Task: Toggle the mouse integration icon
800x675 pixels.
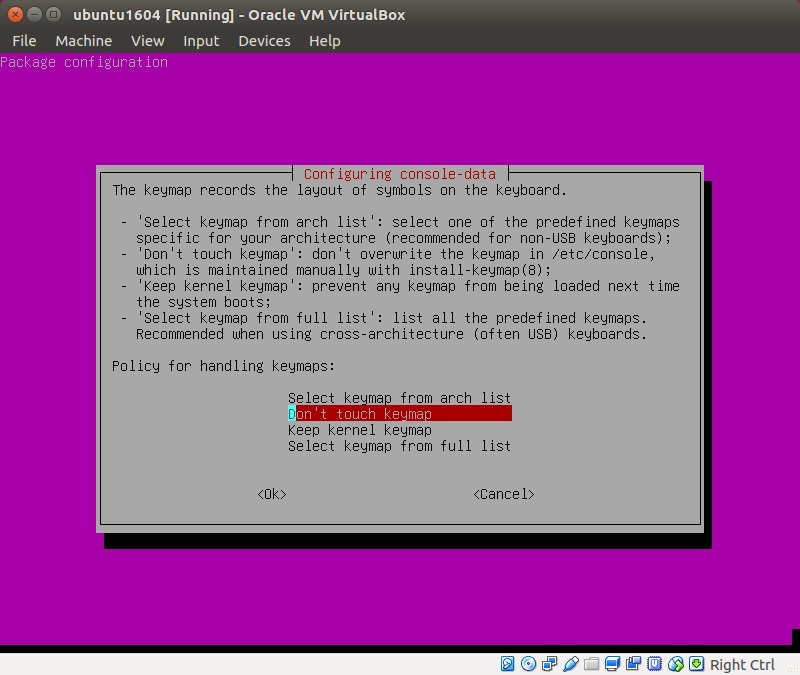Action: 676,664
